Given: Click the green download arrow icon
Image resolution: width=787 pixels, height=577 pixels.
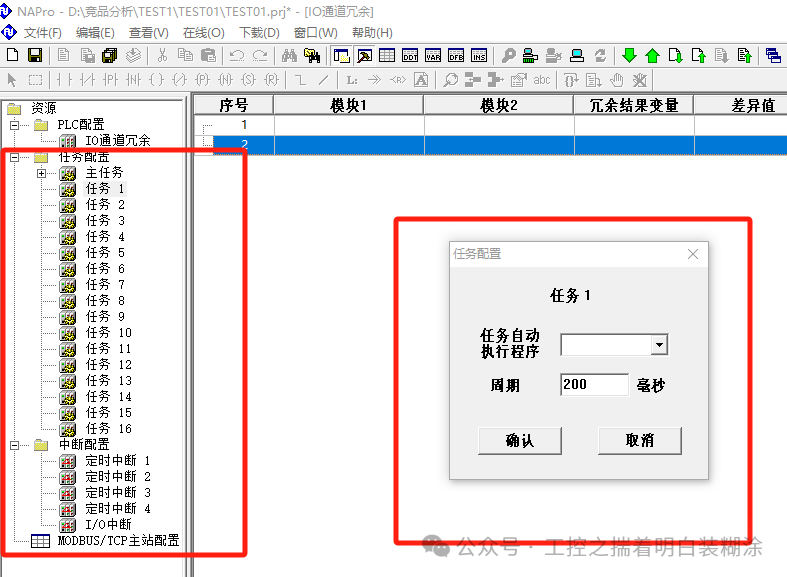Looking at the screenshot, I should coord(629,55).
